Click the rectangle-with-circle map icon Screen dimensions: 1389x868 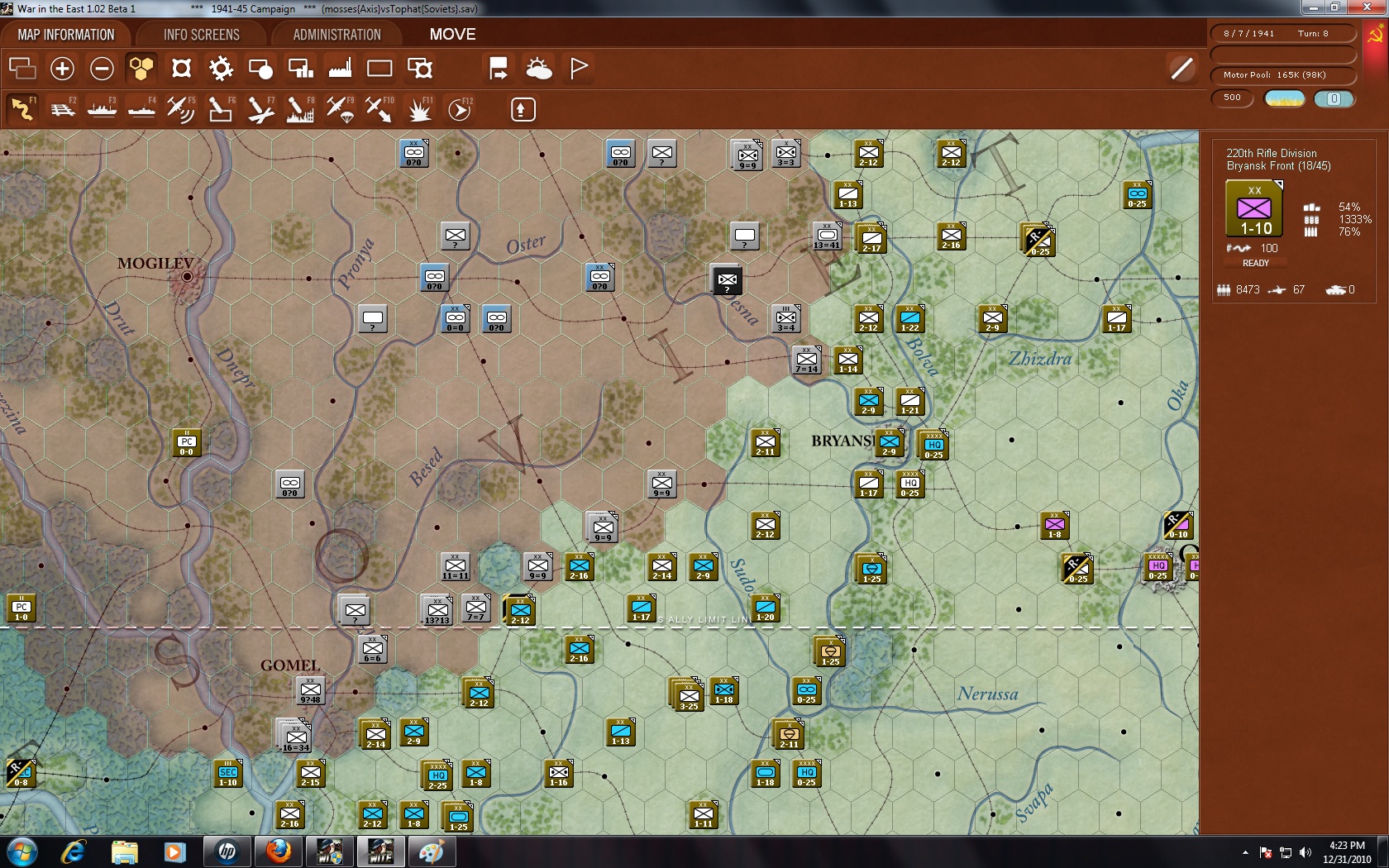(x=260, y=68)
